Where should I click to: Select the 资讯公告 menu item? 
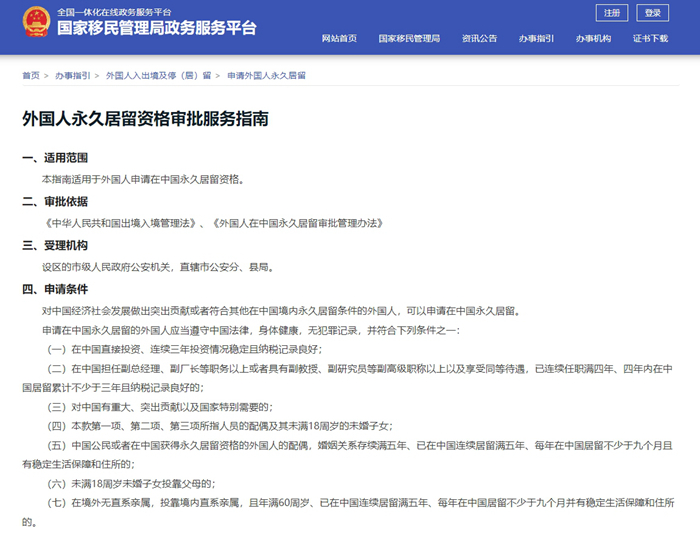(x=479, y=38)
